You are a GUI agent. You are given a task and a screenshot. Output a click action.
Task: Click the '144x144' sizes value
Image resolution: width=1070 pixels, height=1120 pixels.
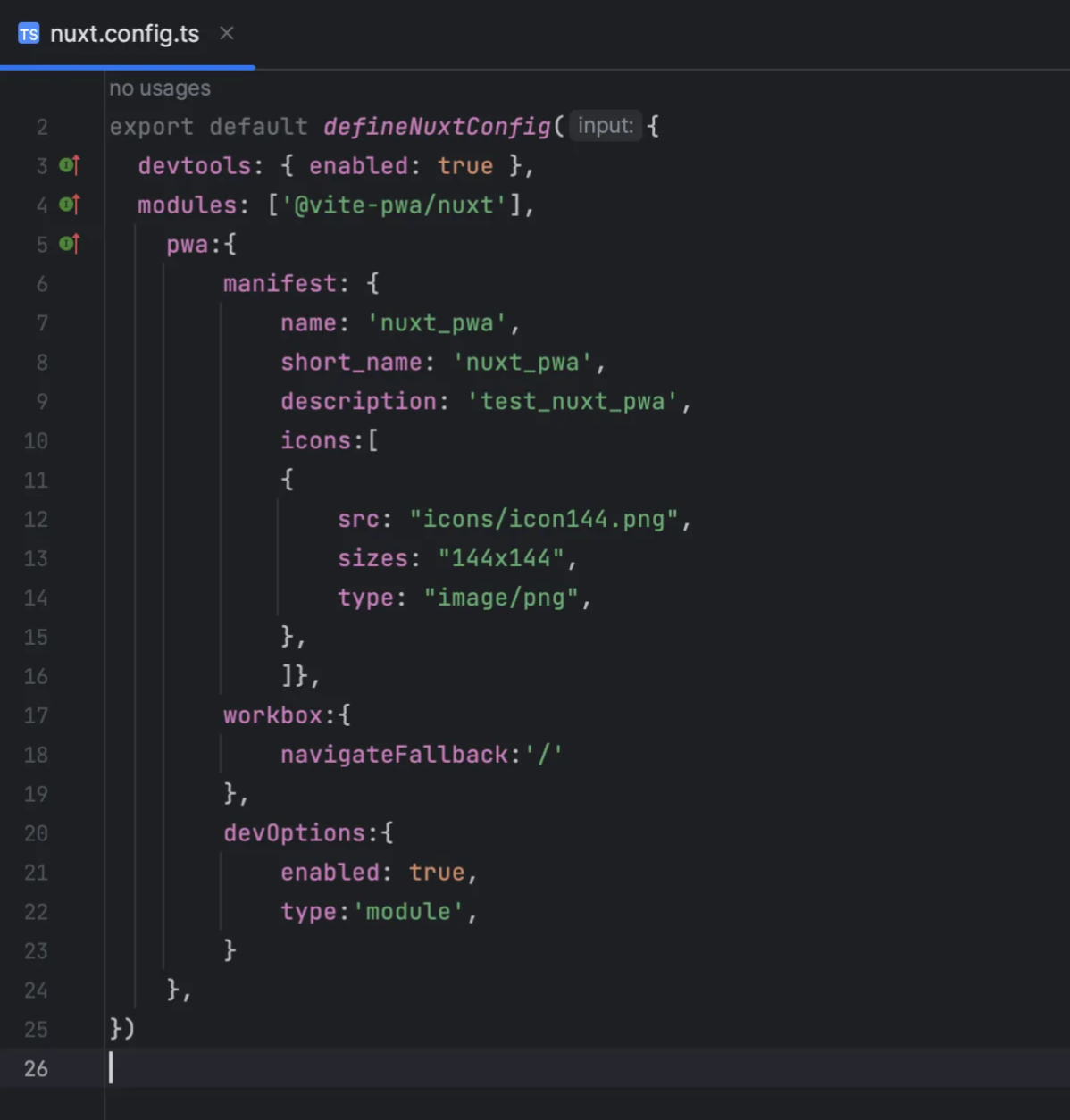504,557
